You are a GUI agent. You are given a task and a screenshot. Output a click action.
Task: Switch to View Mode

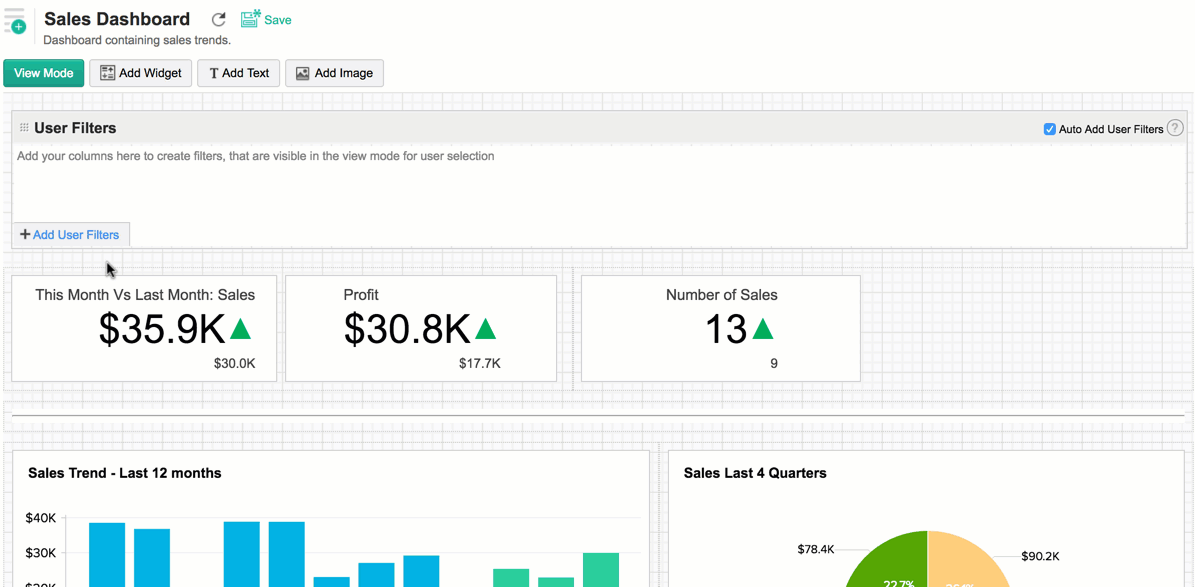pos(44,73)
